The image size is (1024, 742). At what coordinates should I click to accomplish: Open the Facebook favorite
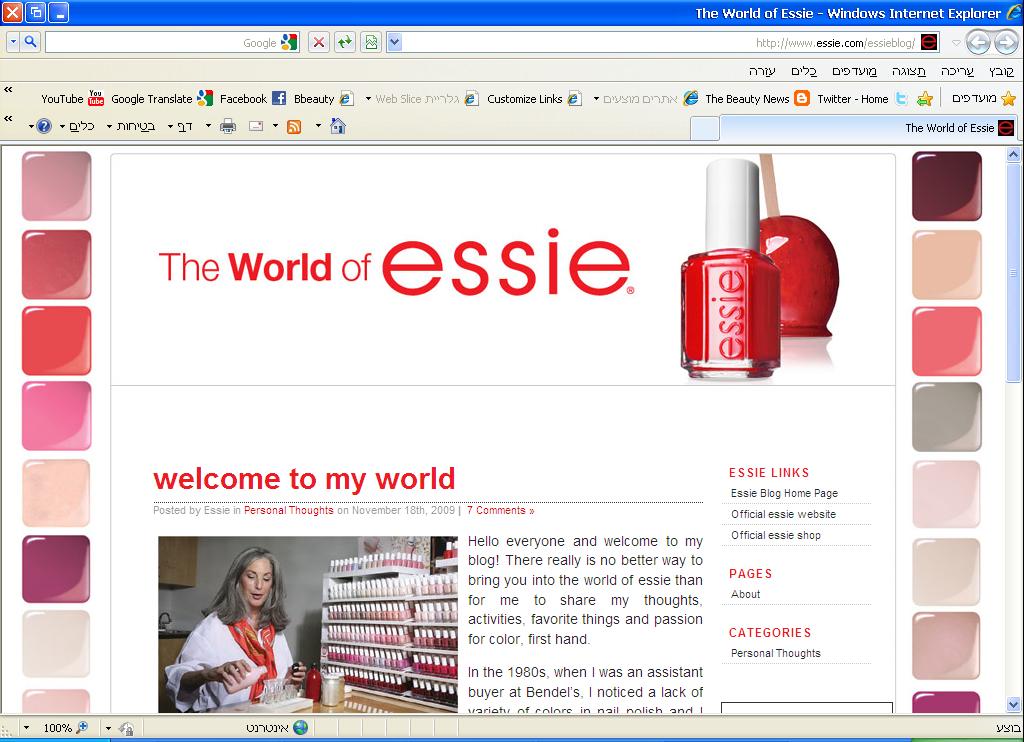(x=253, y=99)
